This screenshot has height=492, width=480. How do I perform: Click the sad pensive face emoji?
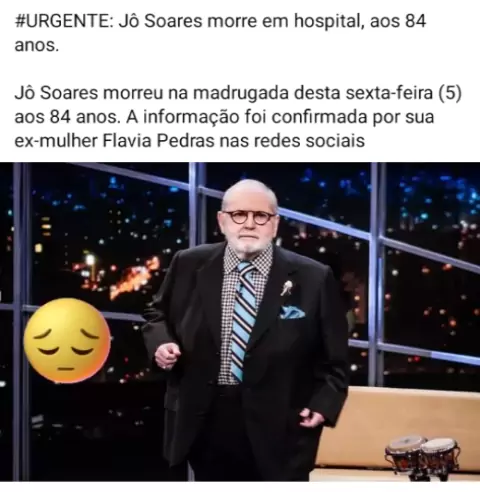click(67, 340)
